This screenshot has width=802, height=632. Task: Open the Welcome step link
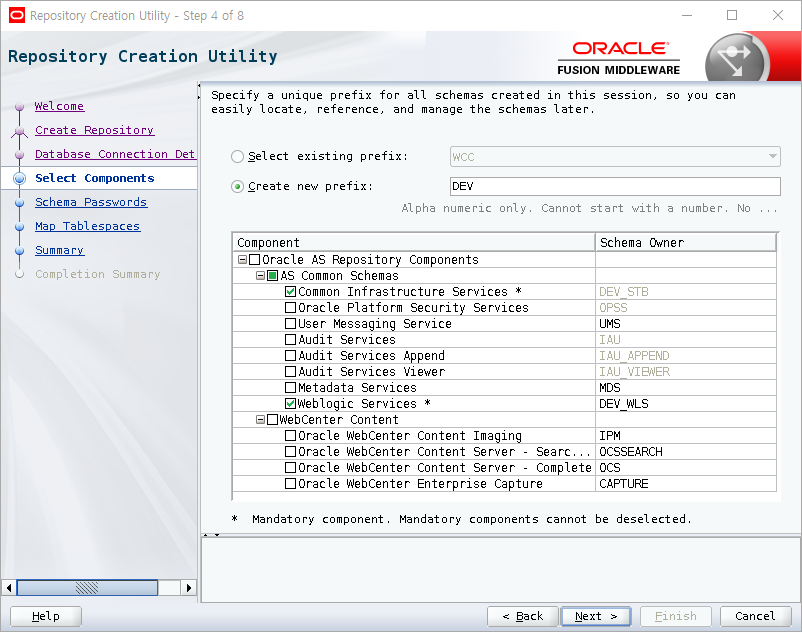[59, 106]
